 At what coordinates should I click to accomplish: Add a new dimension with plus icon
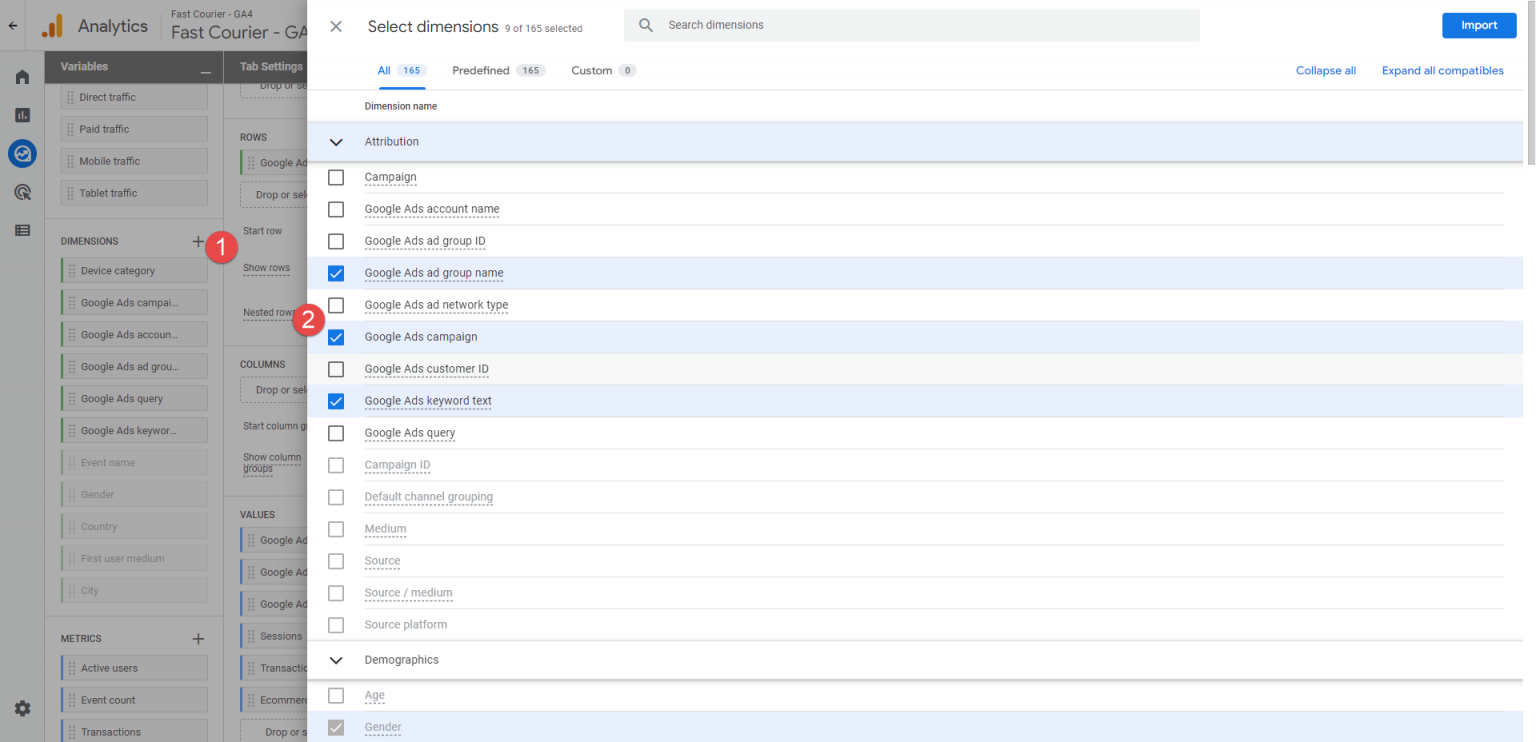(198, 241)
